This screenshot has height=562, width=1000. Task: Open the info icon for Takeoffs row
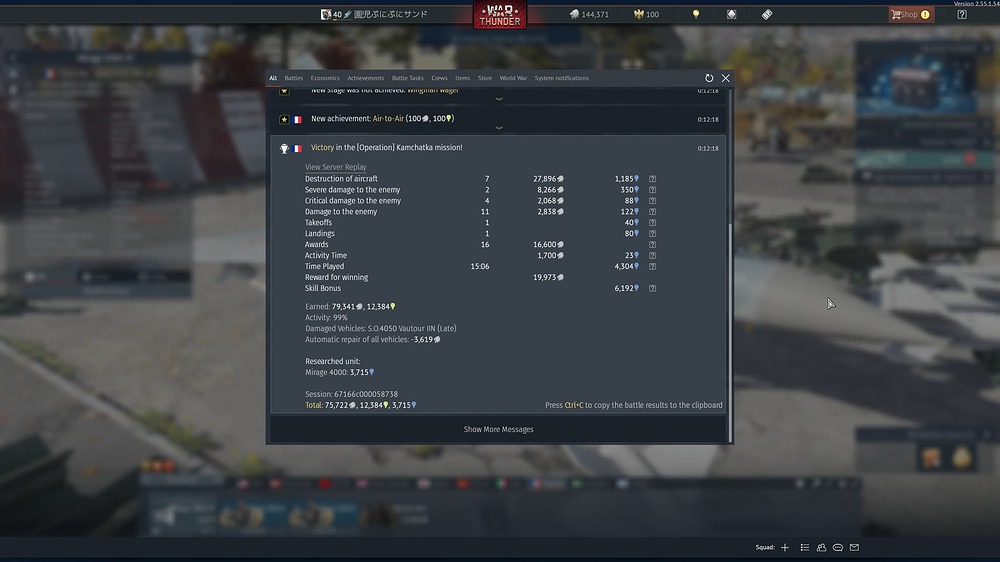[652, 223]
